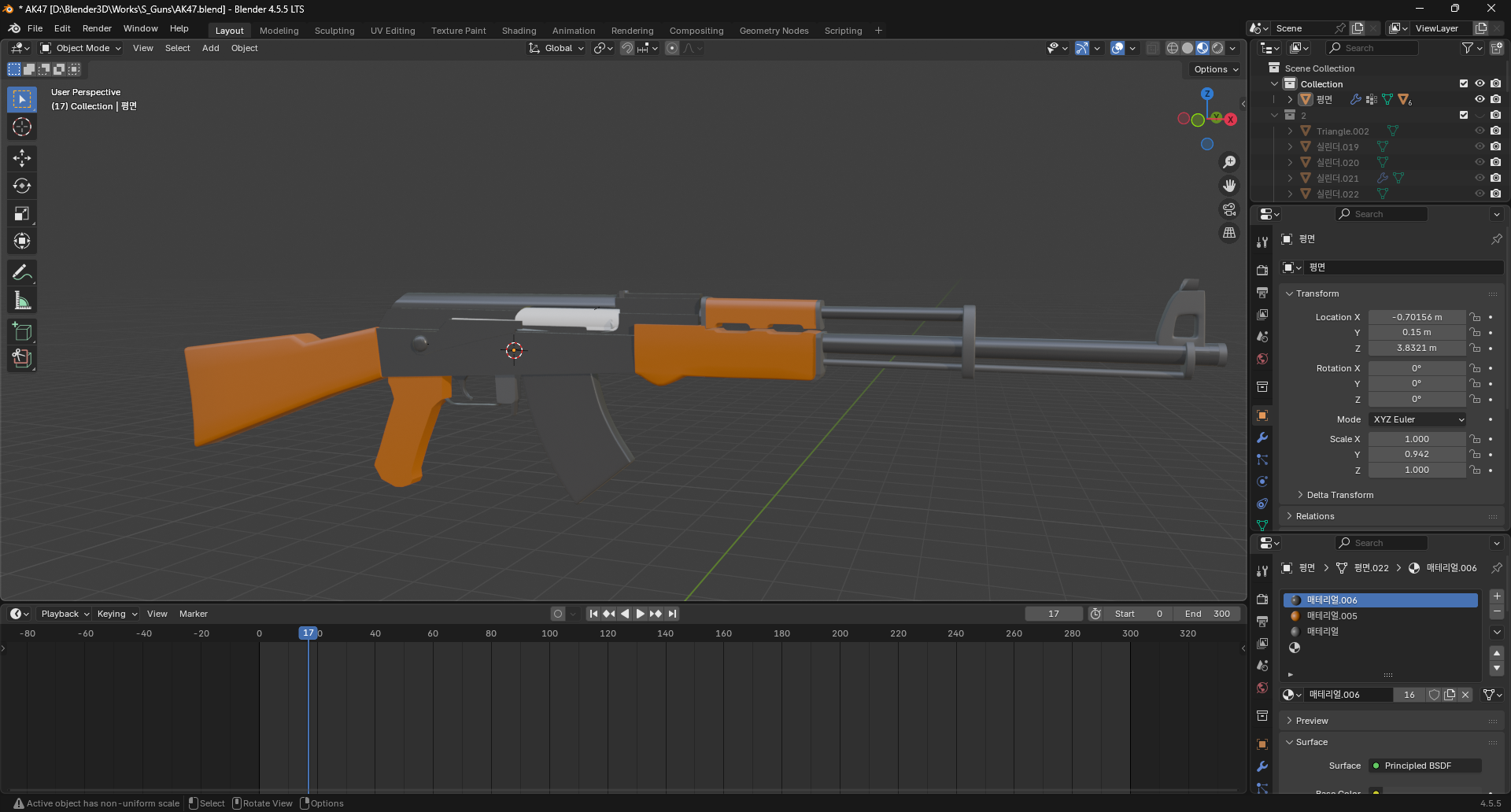Expand Delta Transform panel
Viewport: 1511px width, 812px height.
1339,495
